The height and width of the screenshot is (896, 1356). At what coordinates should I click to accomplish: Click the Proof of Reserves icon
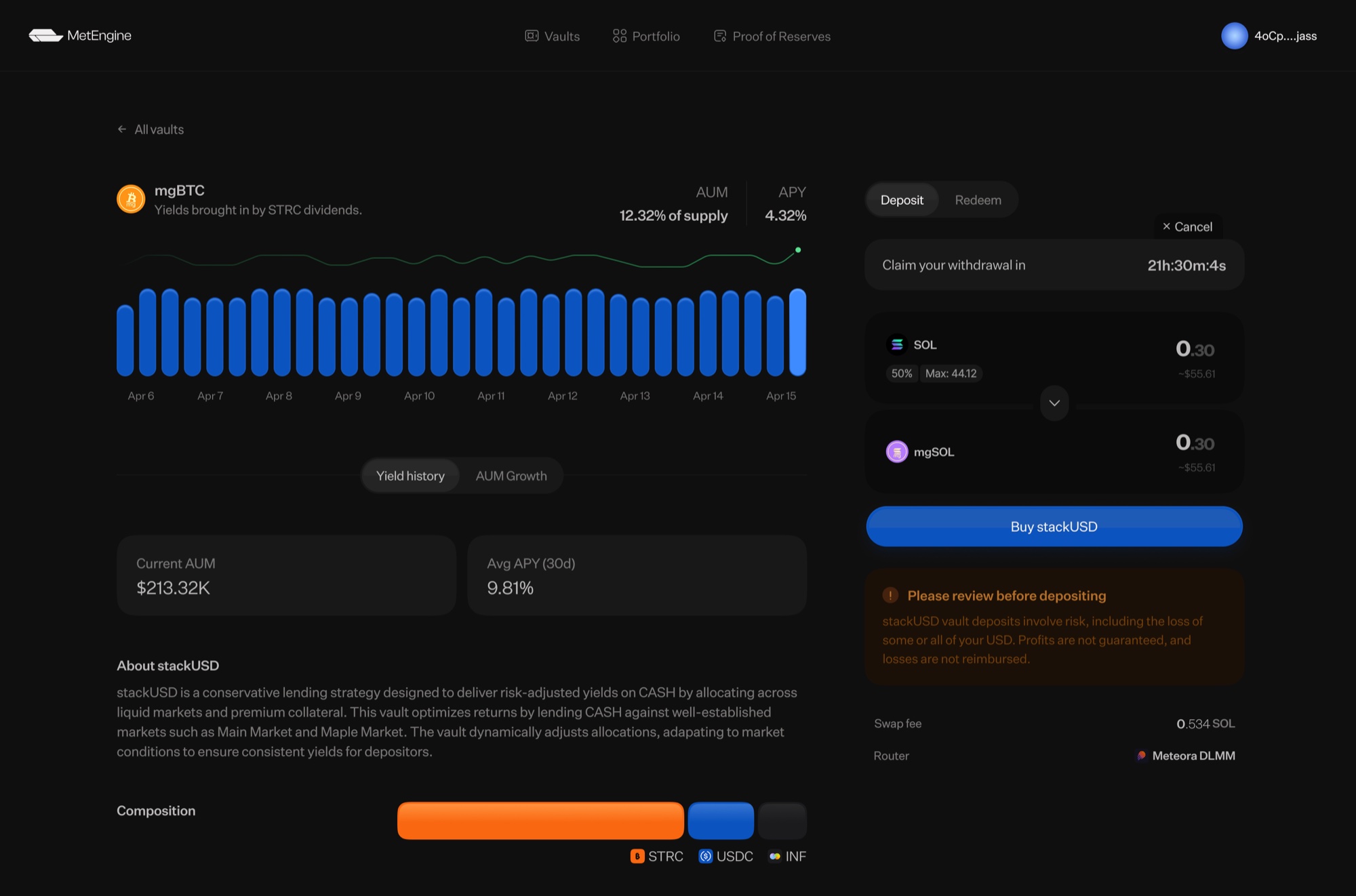point(720,36)
